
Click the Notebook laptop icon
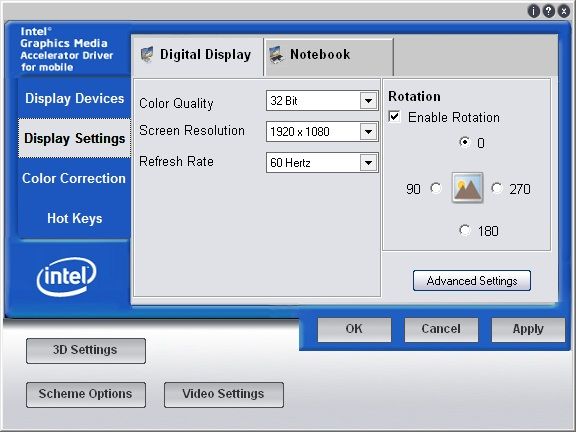tap(276, 55)
